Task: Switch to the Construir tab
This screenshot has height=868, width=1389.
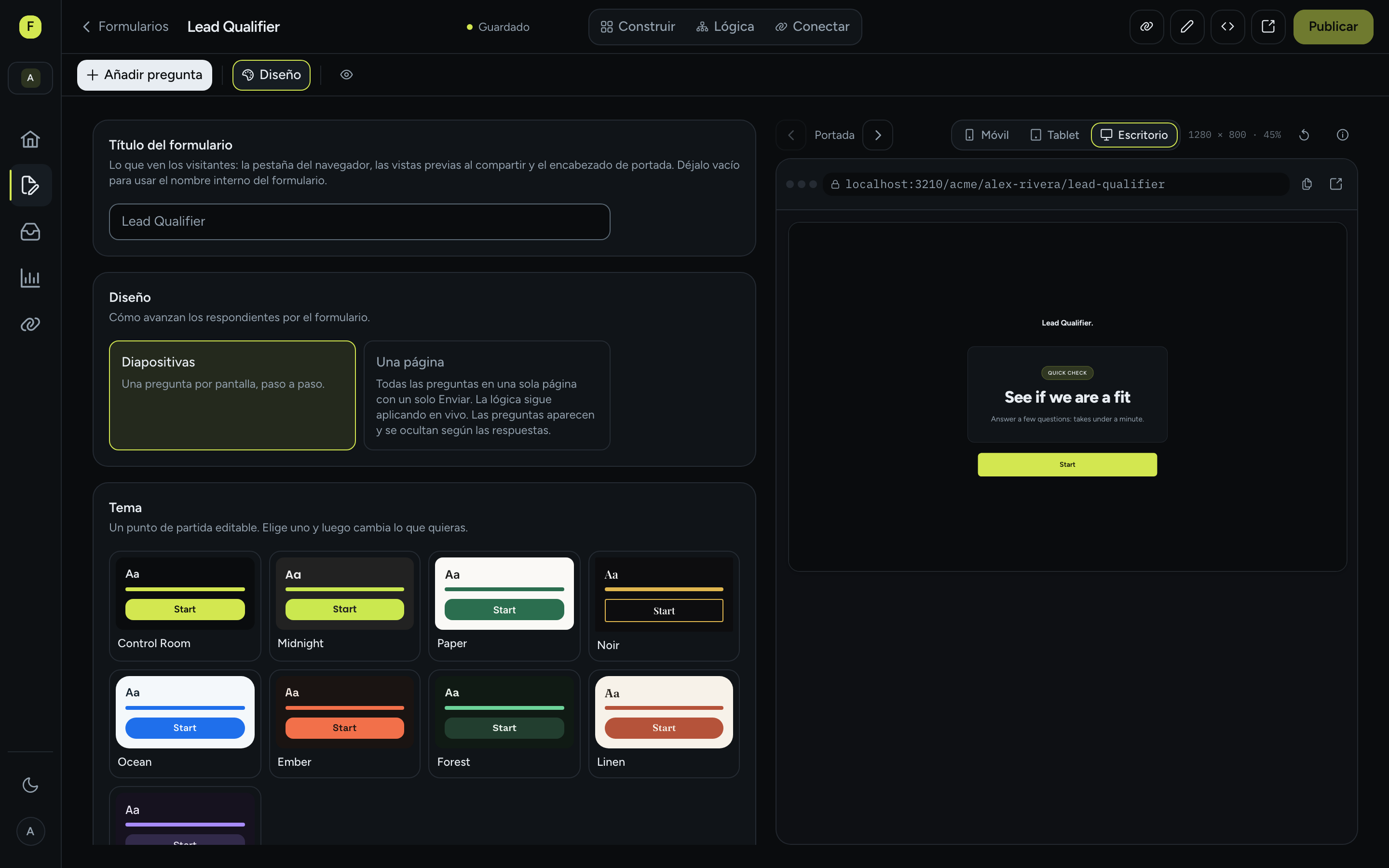Action: pos(637,27)
